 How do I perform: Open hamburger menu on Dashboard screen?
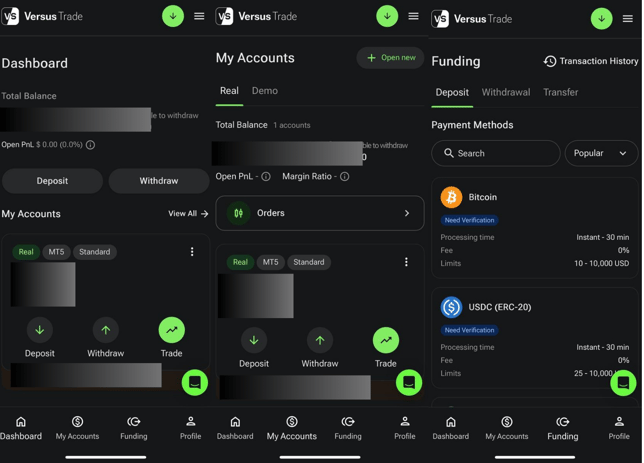[199, 16]
